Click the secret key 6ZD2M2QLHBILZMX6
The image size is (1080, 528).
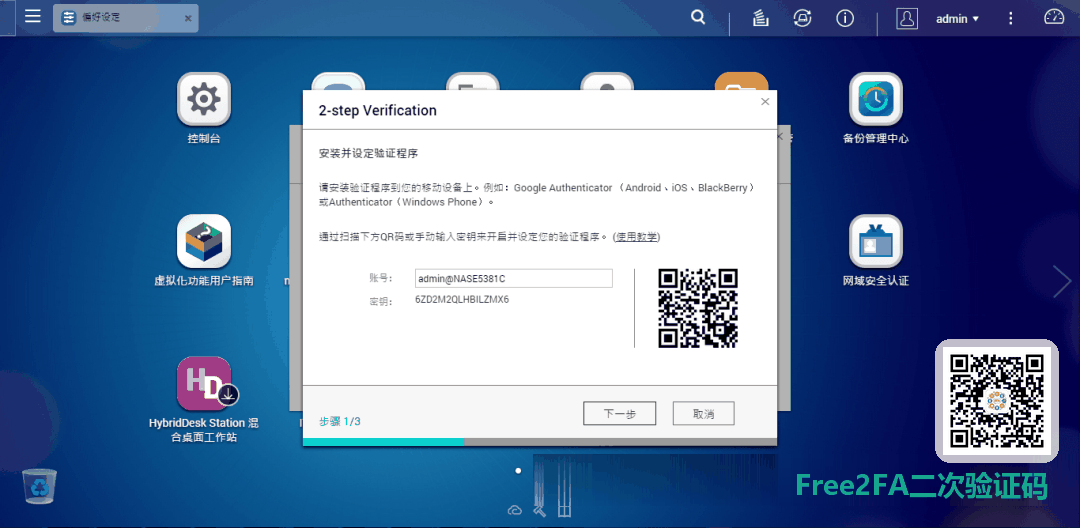coord(462,300)
